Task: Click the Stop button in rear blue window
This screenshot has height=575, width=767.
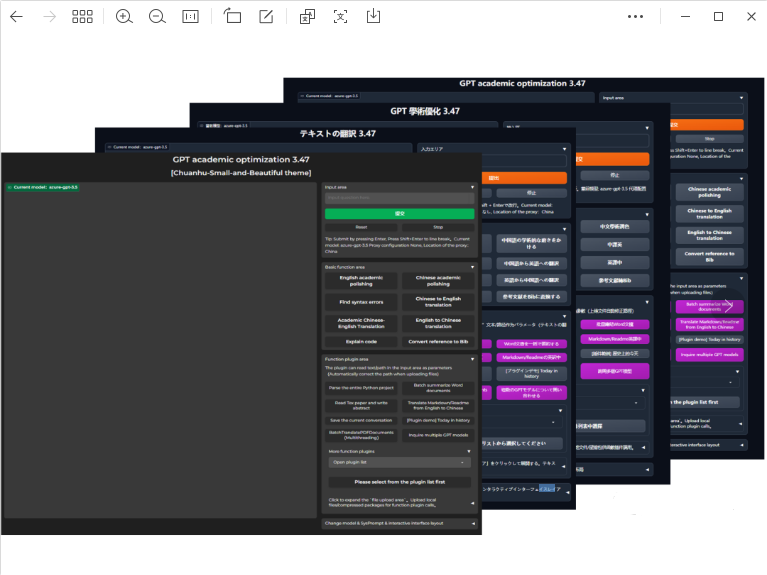Action: [709, 139]
